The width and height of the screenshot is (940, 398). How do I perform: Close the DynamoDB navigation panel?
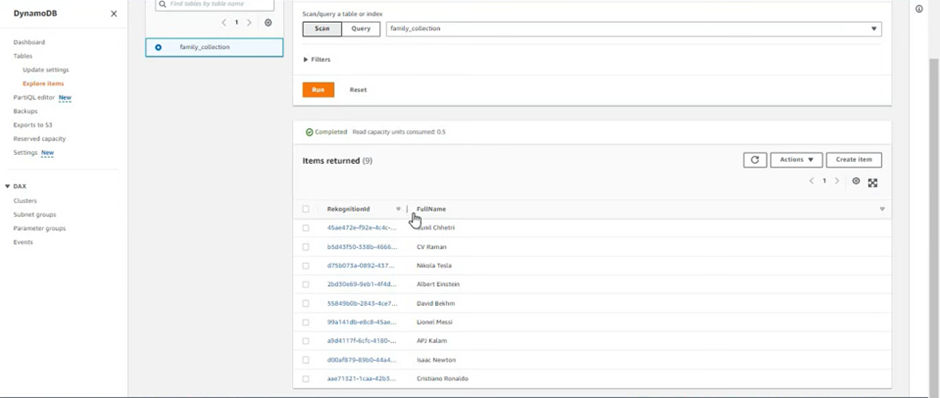tap(114, 14)
